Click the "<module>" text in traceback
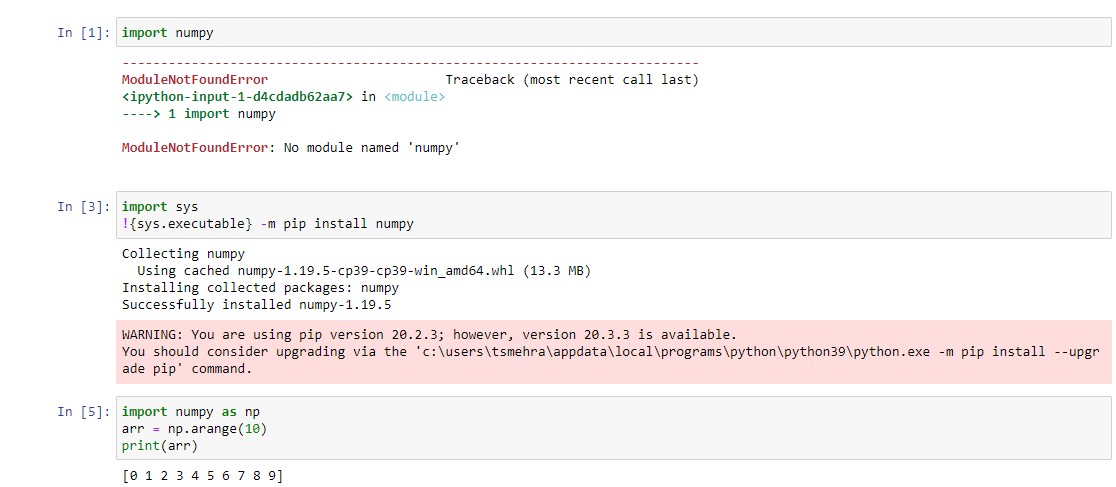The image size is (1116, 487). tap(414, 97)
